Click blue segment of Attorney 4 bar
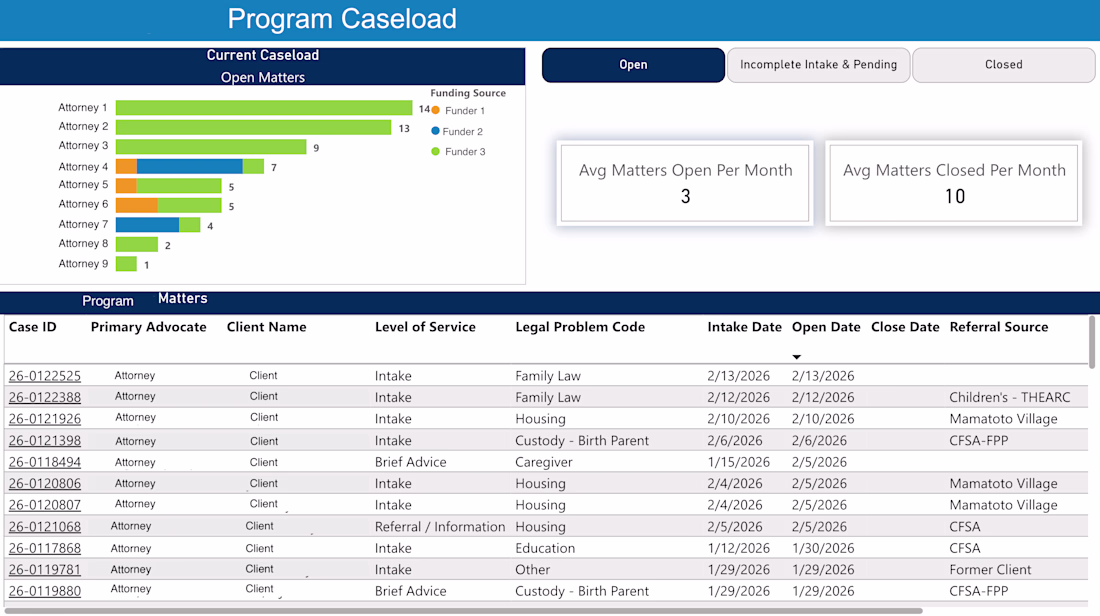1100x616 pixels. [x=189, y=166]
